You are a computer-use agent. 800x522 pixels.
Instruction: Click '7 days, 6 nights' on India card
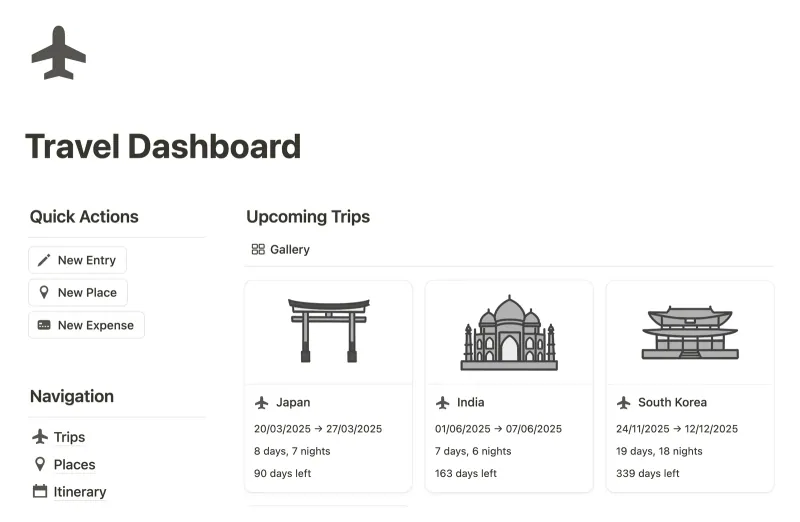(x=473, y=452)
